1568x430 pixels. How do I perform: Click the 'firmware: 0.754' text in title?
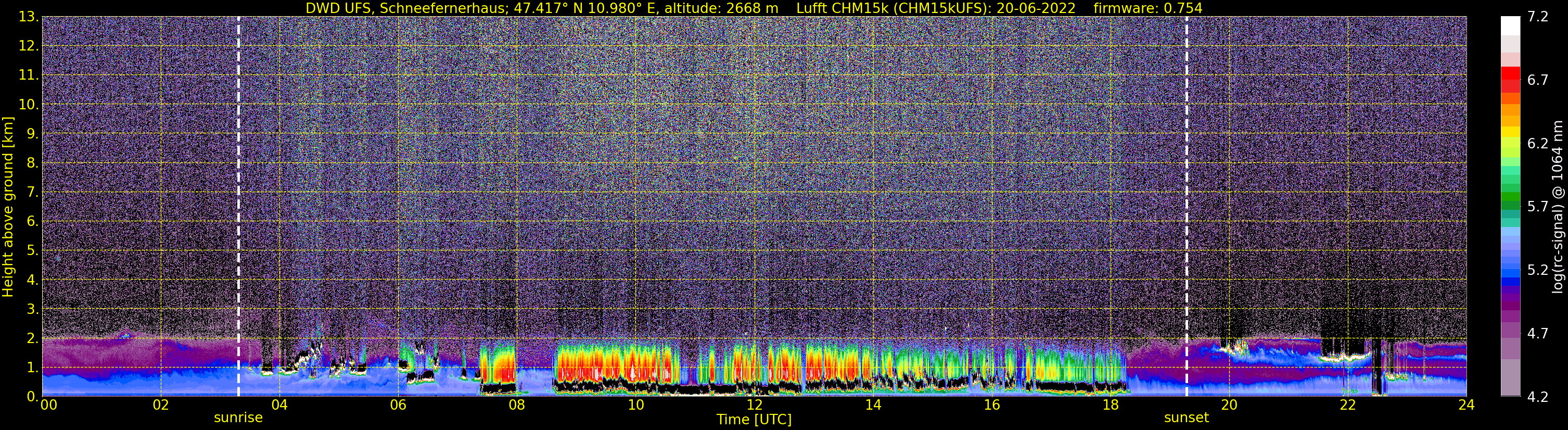(1148, 8)
